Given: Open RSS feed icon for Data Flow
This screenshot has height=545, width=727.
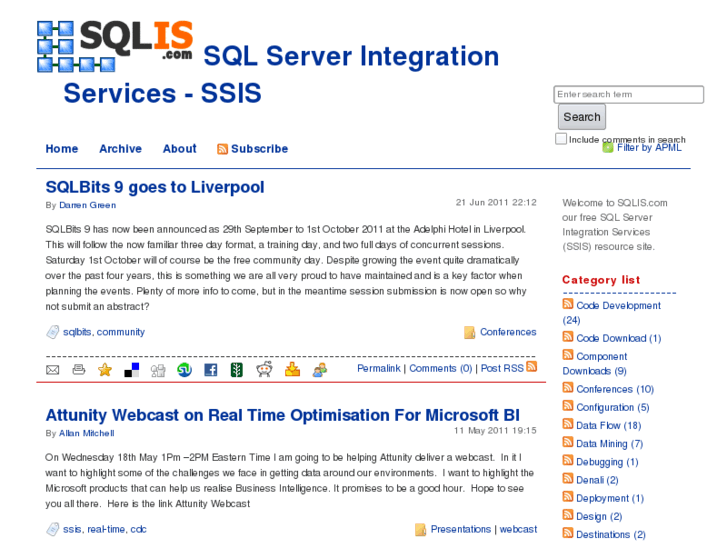Looking at the screenshot, I should coord(568,424).
